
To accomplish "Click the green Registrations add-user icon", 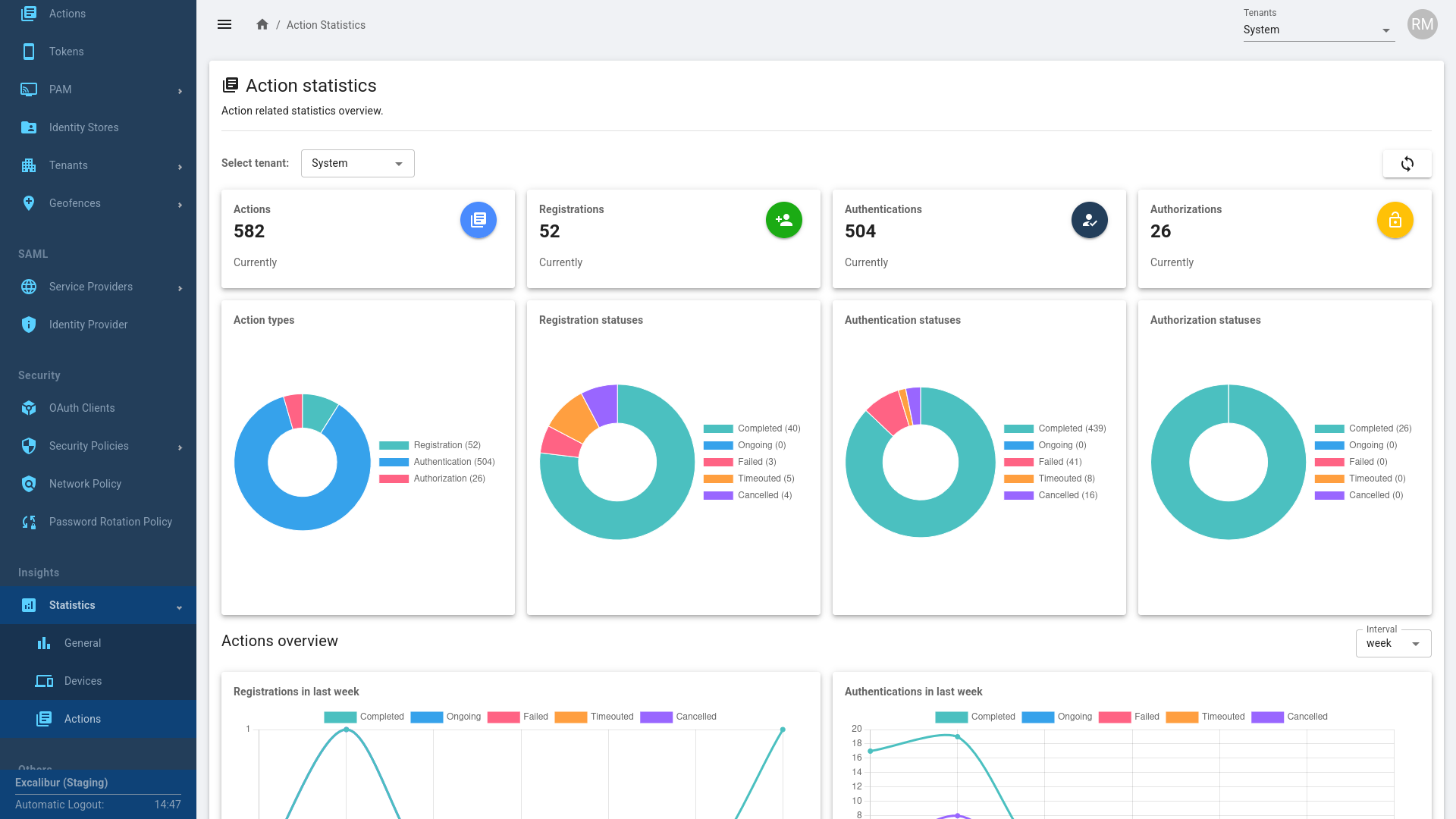I will (783, 220).
